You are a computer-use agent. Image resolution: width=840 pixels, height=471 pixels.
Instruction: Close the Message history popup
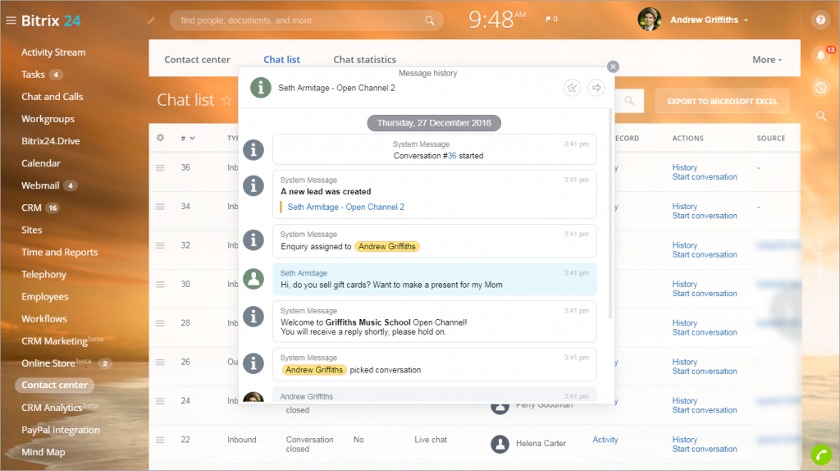pyautogui.click(x=613, y=66)
